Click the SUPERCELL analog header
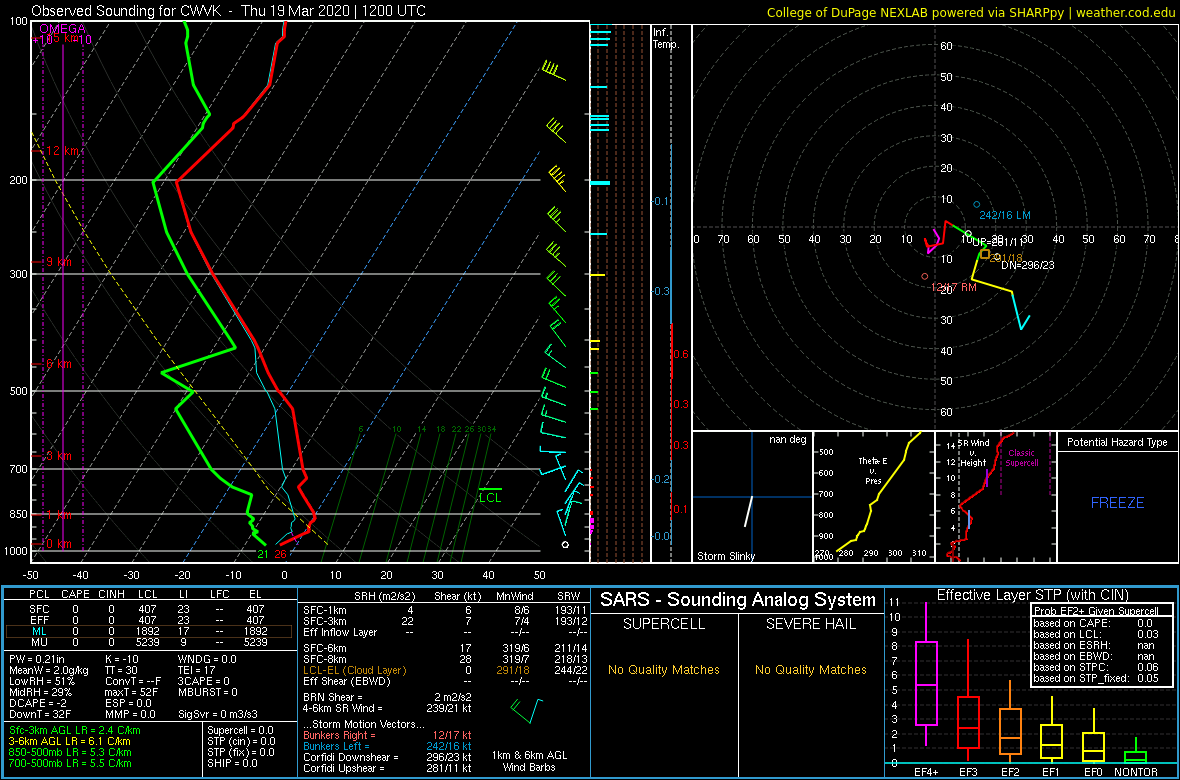Screen dimensions: 1180x780 (663, 626)
